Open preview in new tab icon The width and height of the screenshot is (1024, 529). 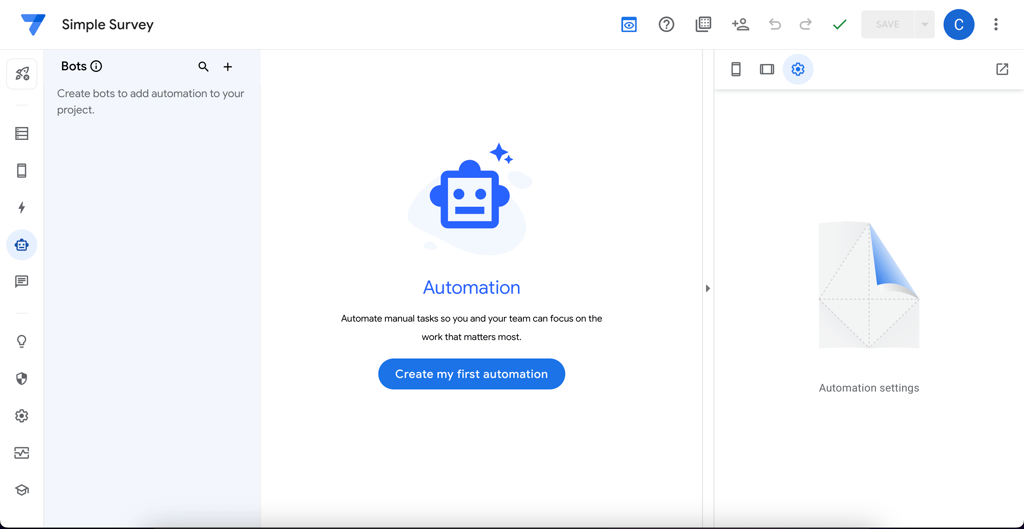(x=1002, y=69)
